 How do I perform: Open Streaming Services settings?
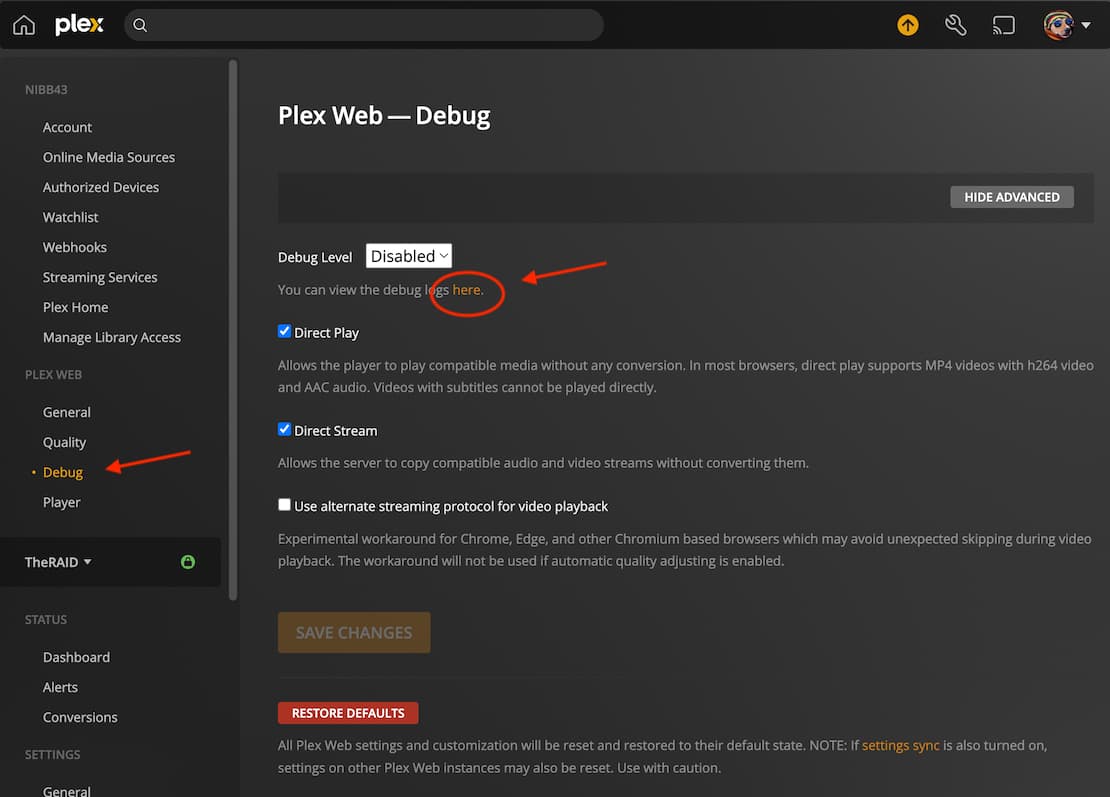[100, 277]
